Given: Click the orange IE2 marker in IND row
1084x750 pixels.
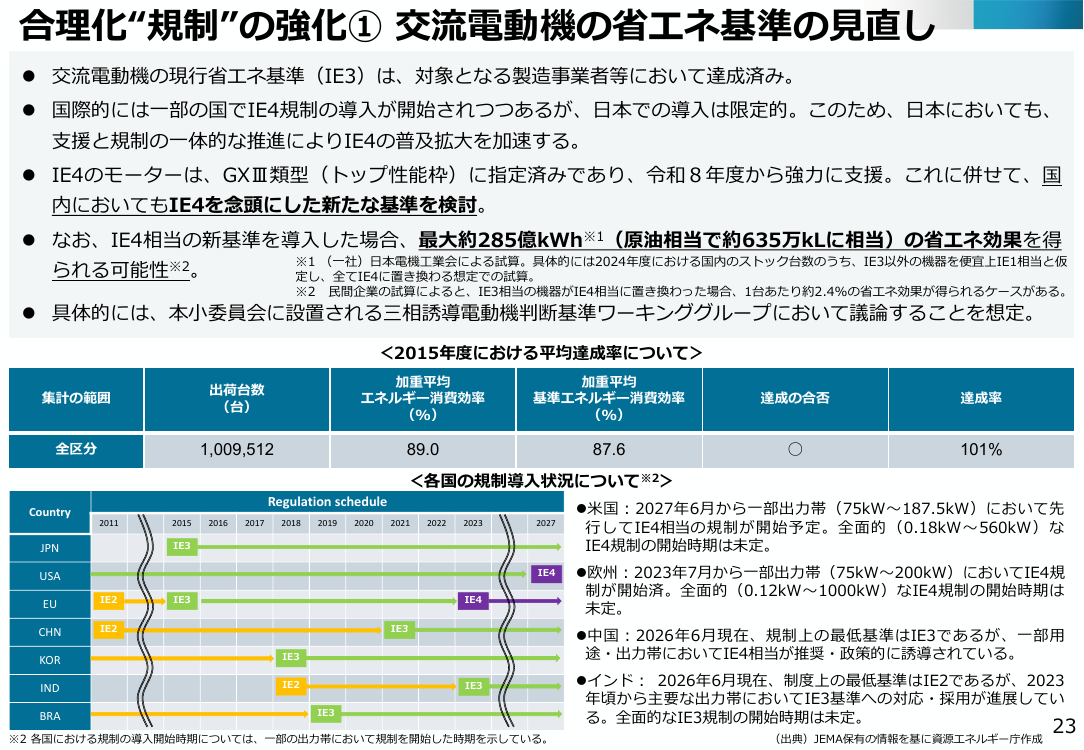Looking at the screenshot, I should coord(290,685).
